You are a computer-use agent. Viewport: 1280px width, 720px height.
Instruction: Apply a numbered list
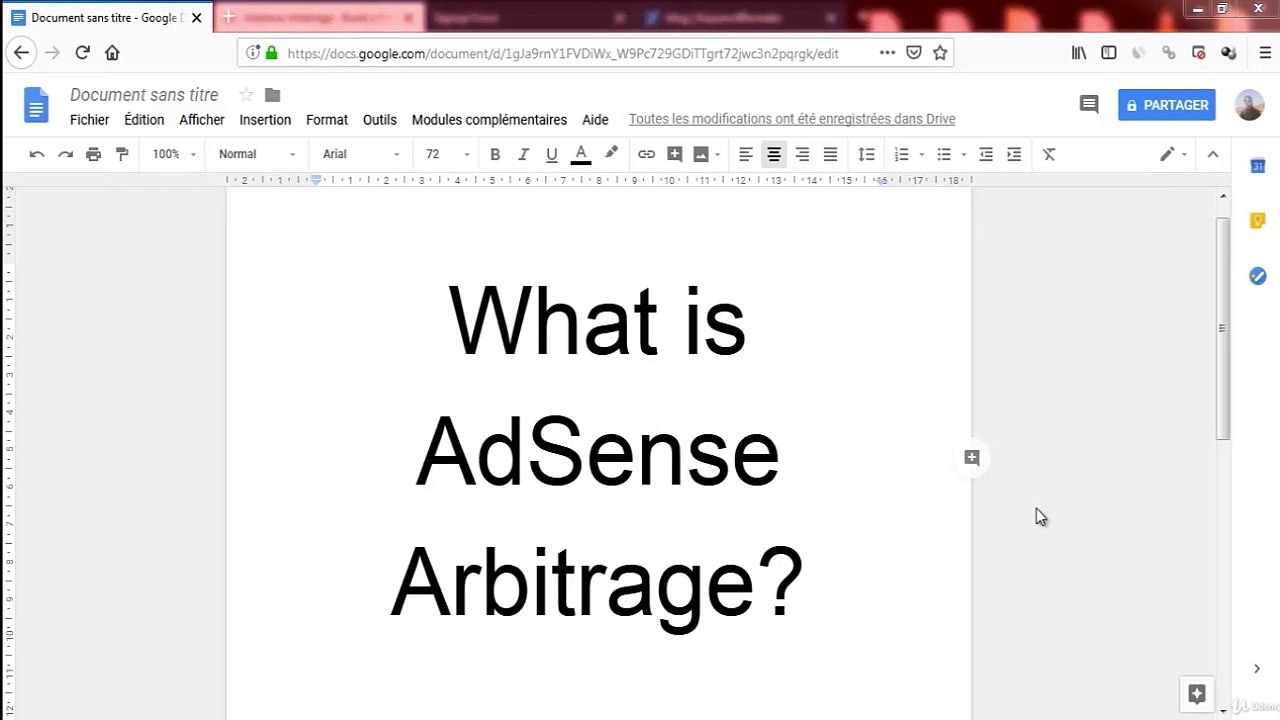pyautogui.click(x=901, y=154)
